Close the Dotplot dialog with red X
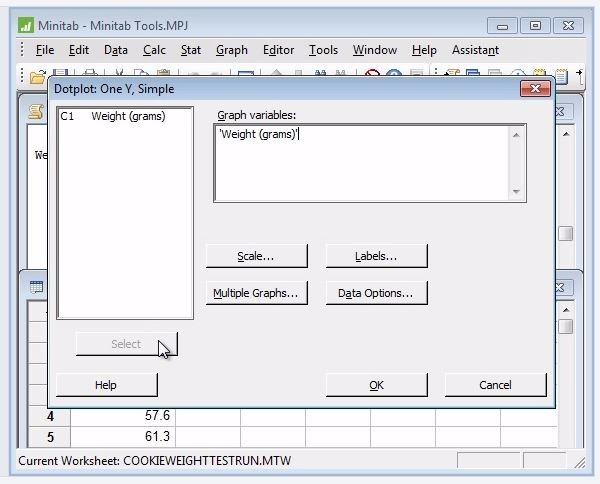The width and height of the screenshot is (600, 484). (x=535, y=89)
